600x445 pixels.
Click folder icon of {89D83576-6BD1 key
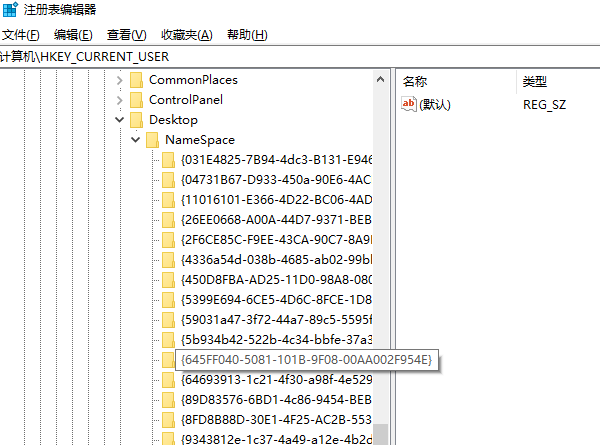tap(168, 400)
